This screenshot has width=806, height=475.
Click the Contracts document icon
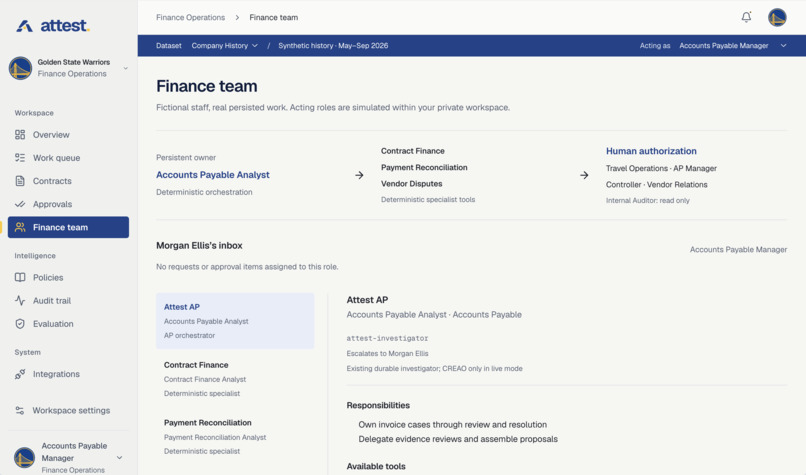20,181
